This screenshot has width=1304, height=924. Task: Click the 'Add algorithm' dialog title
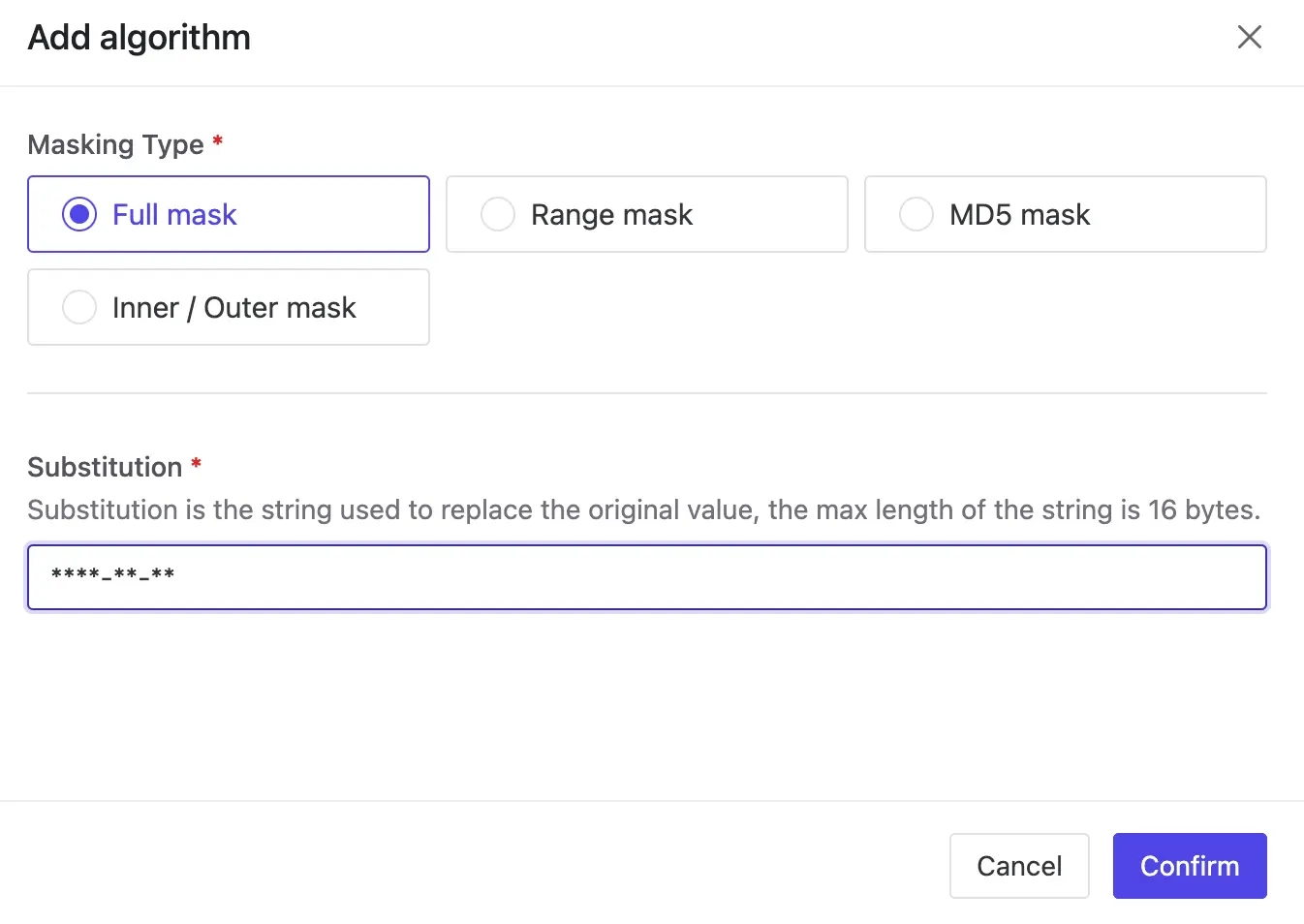140,37
